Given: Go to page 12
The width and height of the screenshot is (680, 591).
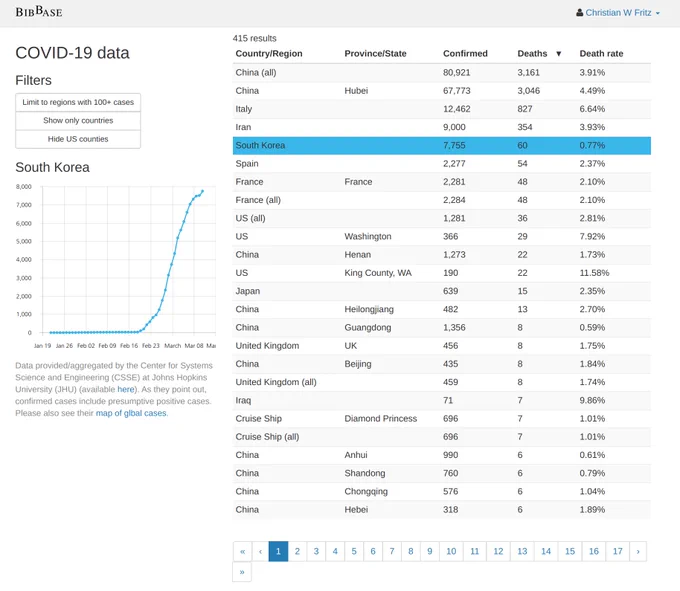Looking at the screenshot, I should [x=498, y=552].
